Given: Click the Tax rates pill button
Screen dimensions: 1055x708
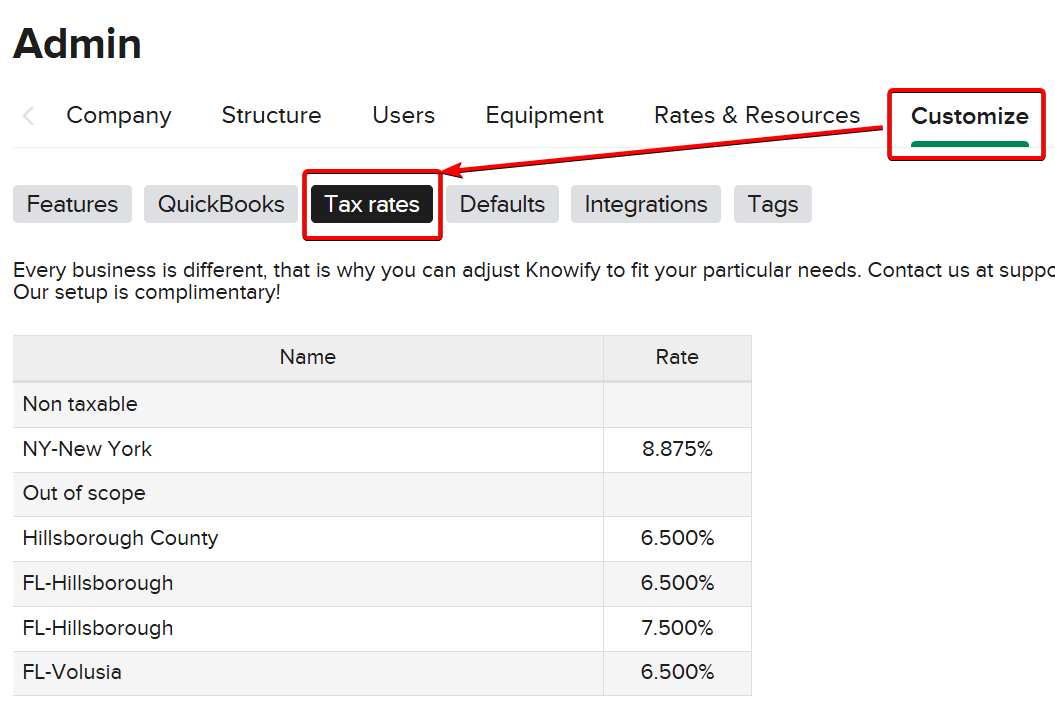Looking at the screenshot, I should [372, 204].
